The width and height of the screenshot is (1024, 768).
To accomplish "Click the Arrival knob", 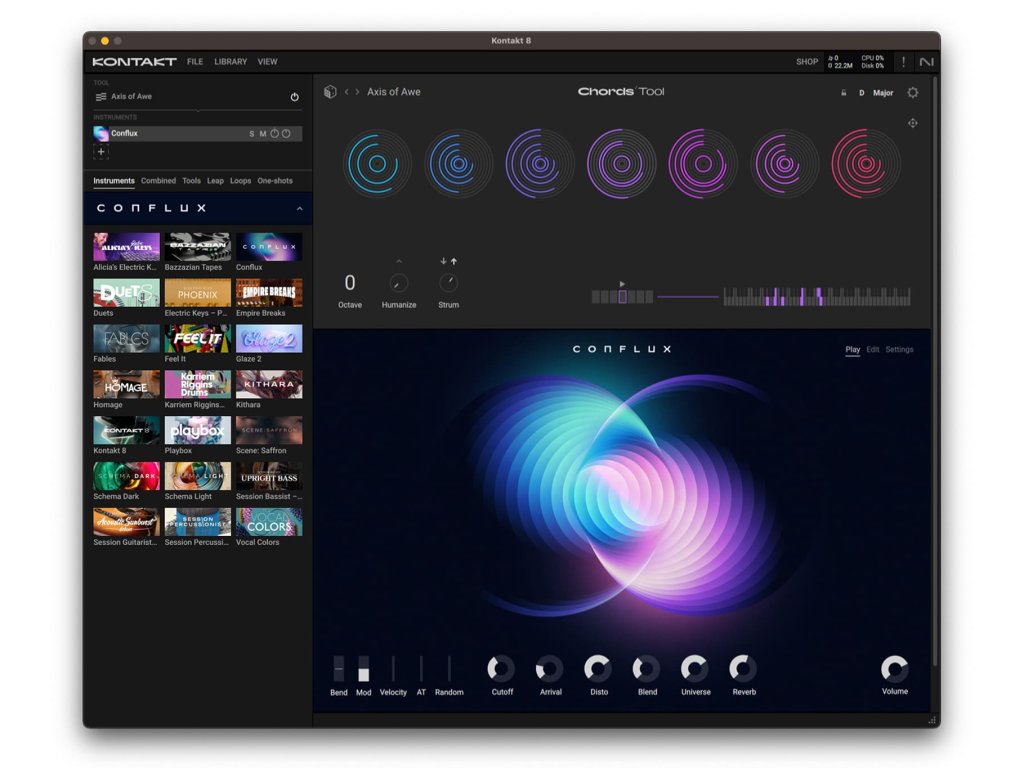I will (x=549, y=669).
